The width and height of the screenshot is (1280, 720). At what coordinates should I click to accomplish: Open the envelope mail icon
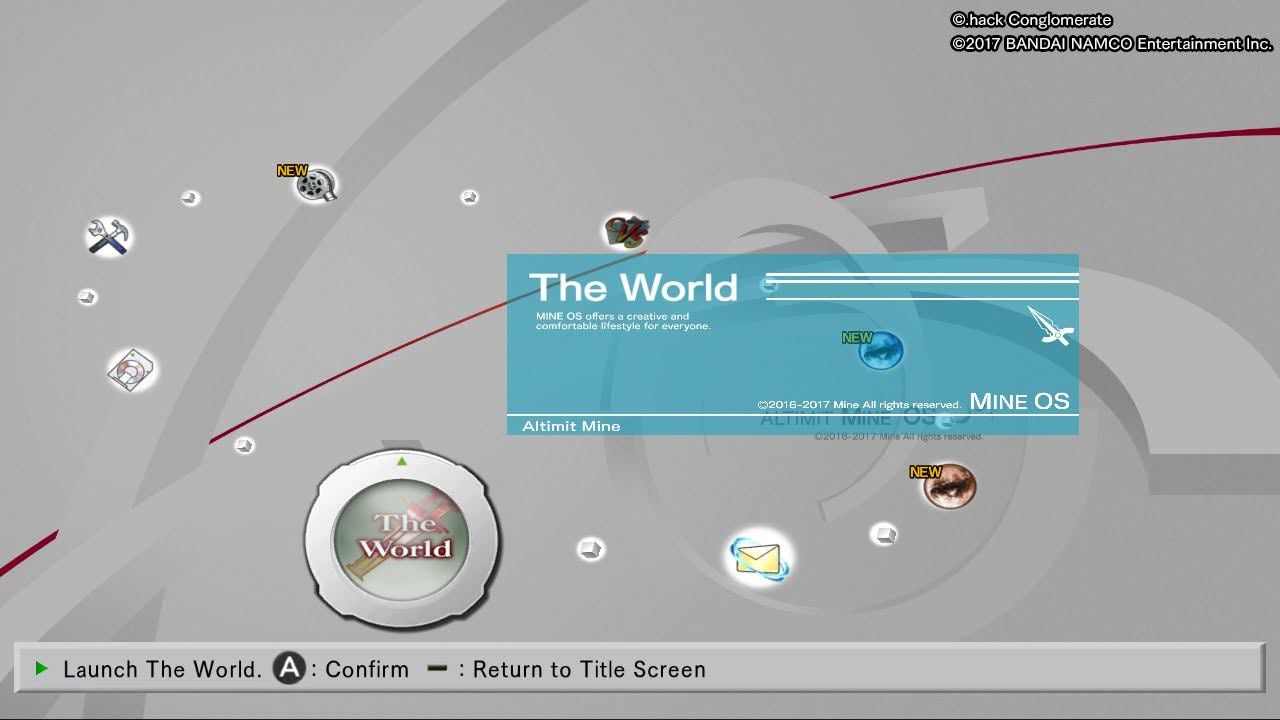[x=758, y=557]
